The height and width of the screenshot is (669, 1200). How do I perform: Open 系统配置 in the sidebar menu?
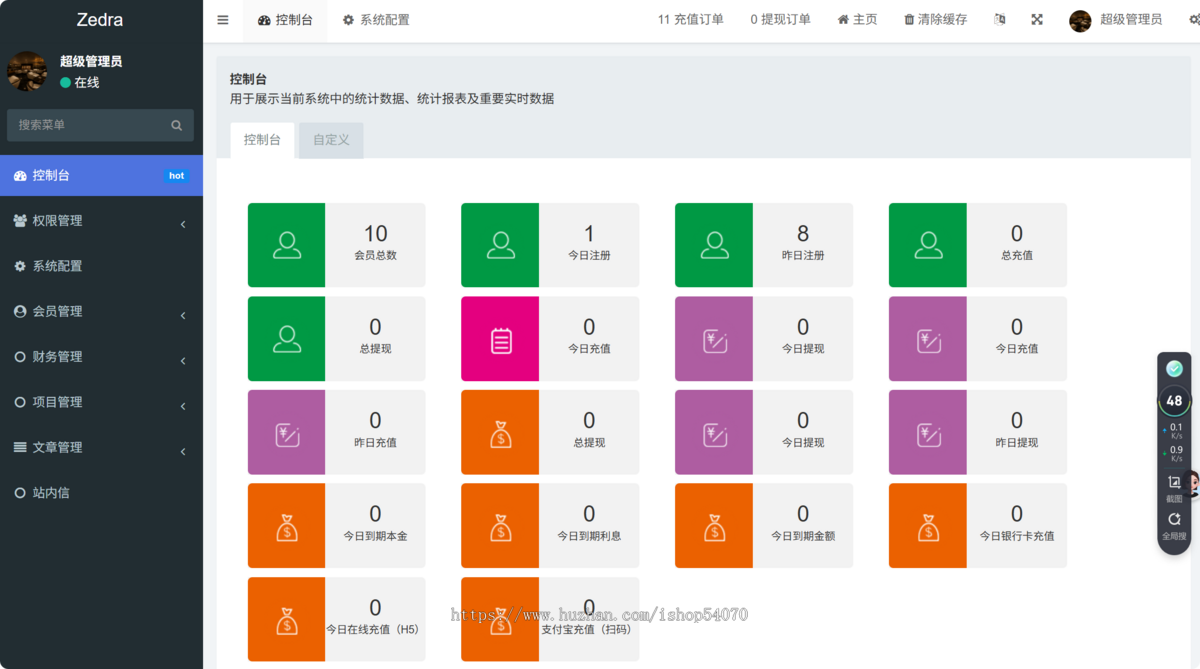101,266
